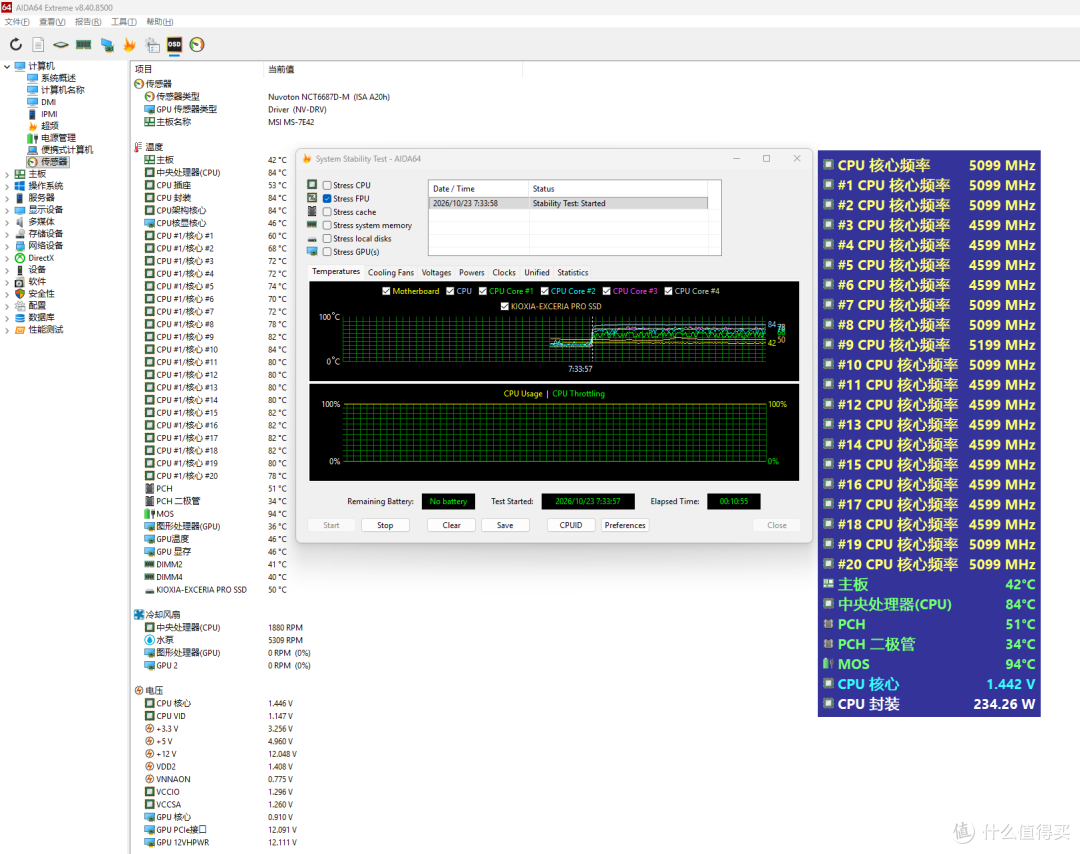This screenshot has width=1080, height=854.
Task: Enable Stress GPU(s) checkbox
Action: [327, 252]
